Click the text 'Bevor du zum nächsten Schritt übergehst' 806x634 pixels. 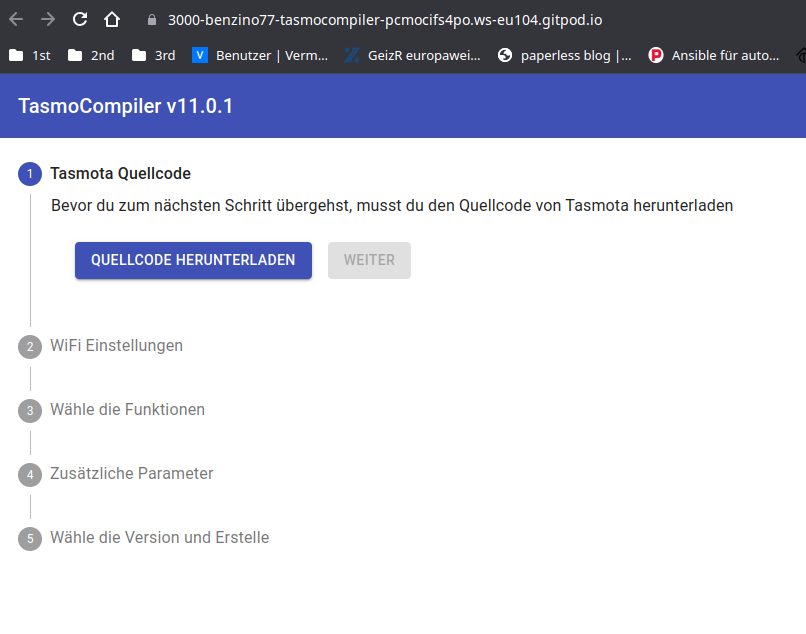[202, 206]
